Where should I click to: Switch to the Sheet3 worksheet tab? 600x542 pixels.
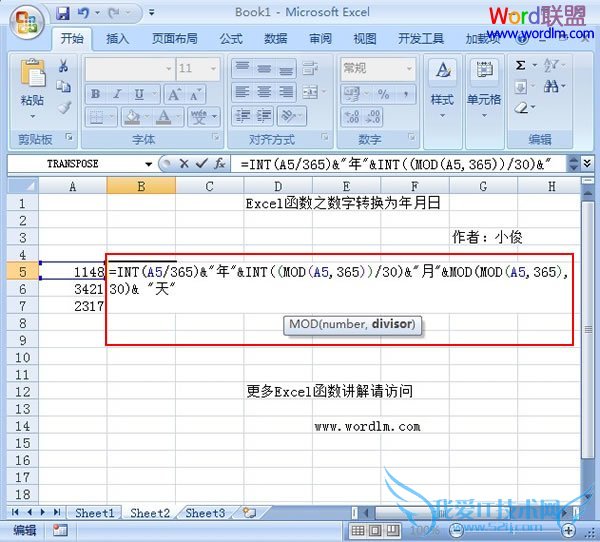click(205, 513)
